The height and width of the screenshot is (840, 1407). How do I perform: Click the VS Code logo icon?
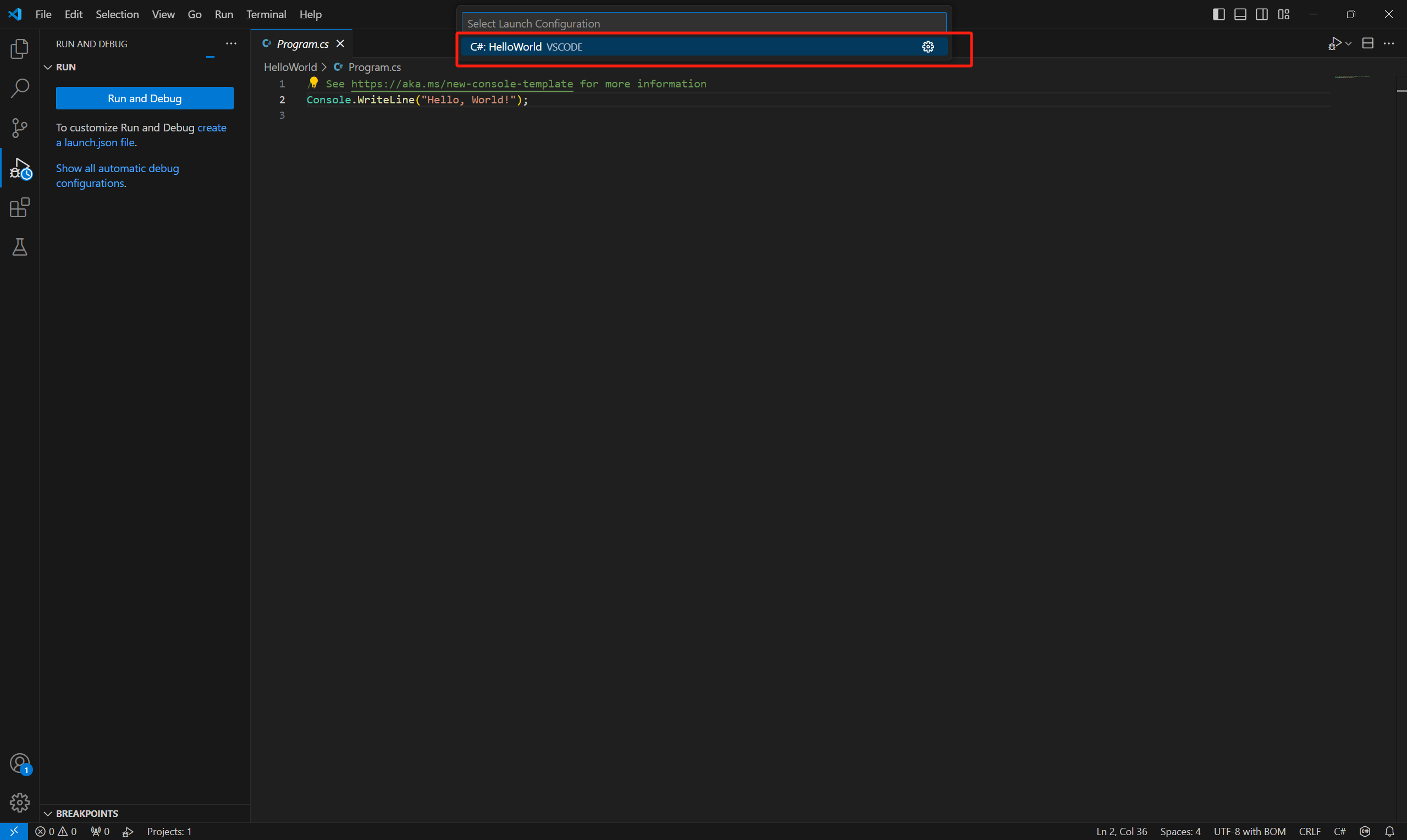click(15, 14)
